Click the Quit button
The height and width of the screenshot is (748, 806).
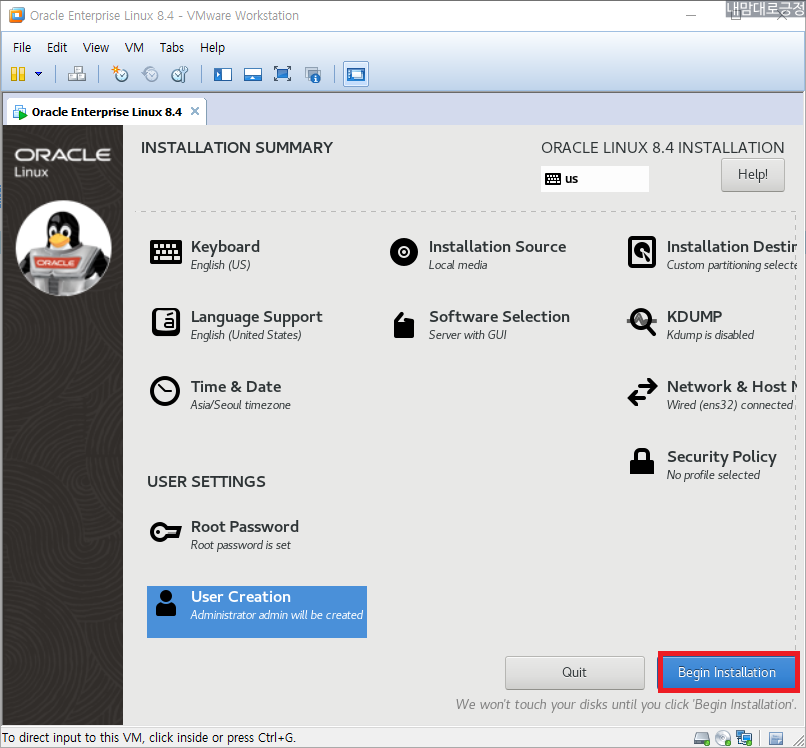tap(574, 672)
